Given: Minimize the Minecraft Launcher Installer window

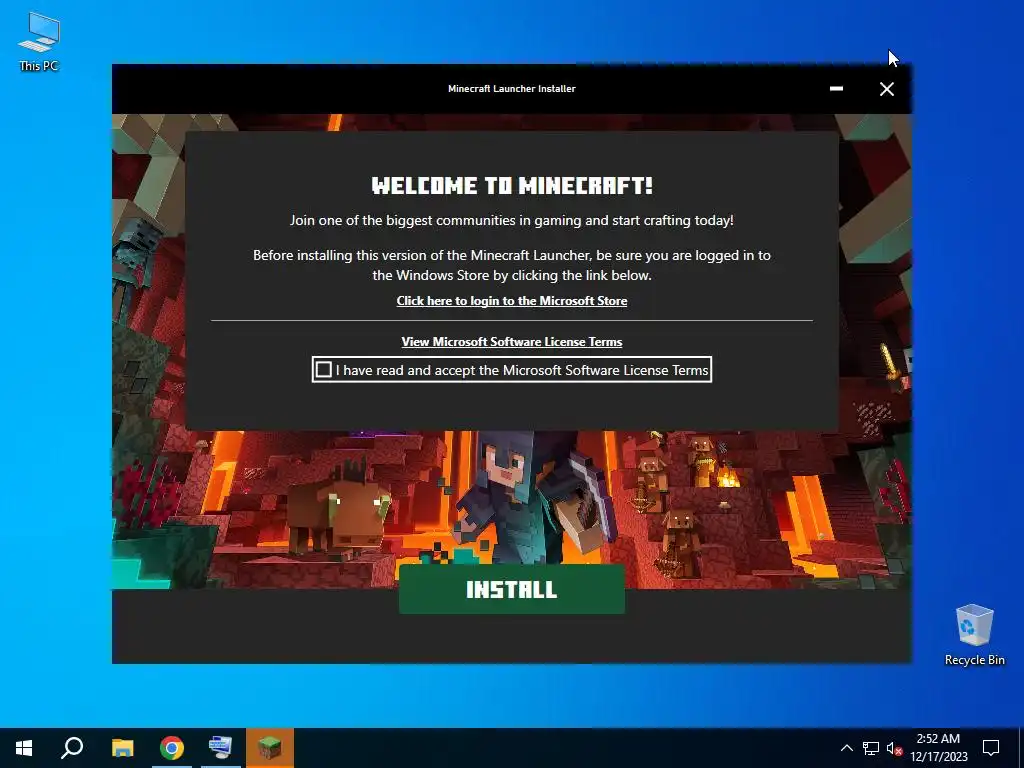Looking at the screenshot, I should click(836, 89).
